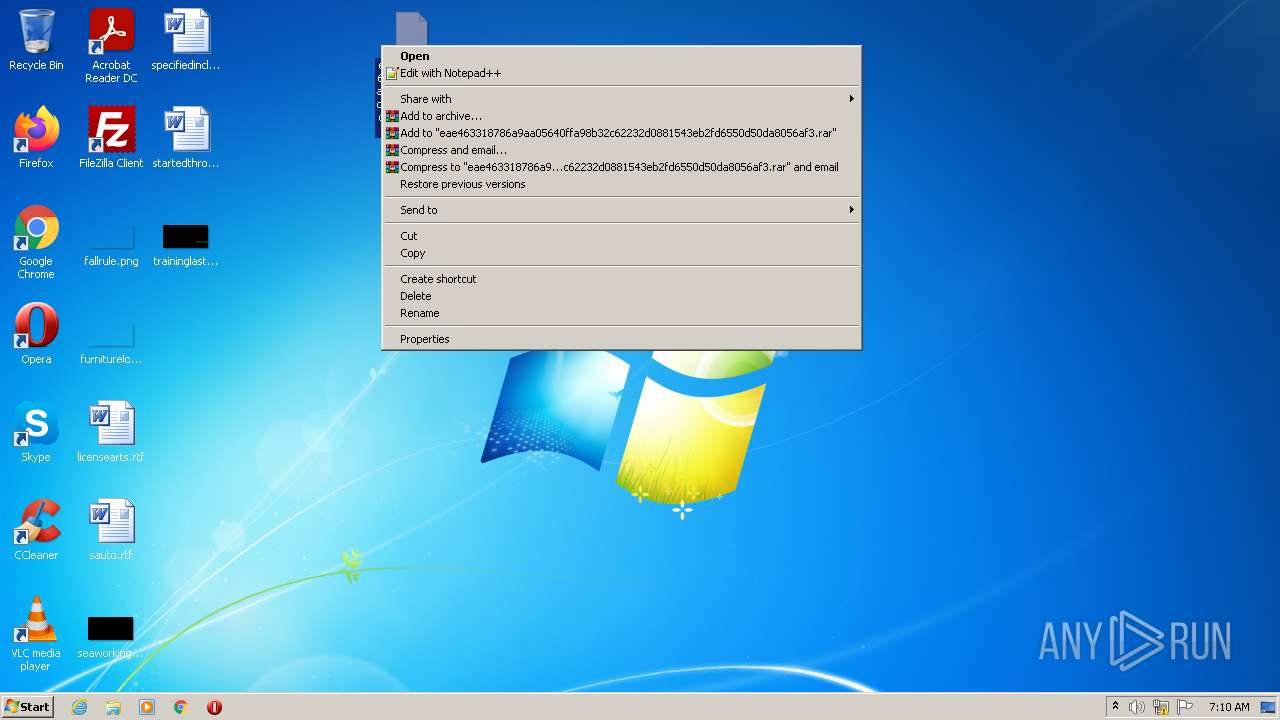Expand the Share with submenu
This screenshot has height=720, width=1280.
pyautogui.click(x=621, y=99)
